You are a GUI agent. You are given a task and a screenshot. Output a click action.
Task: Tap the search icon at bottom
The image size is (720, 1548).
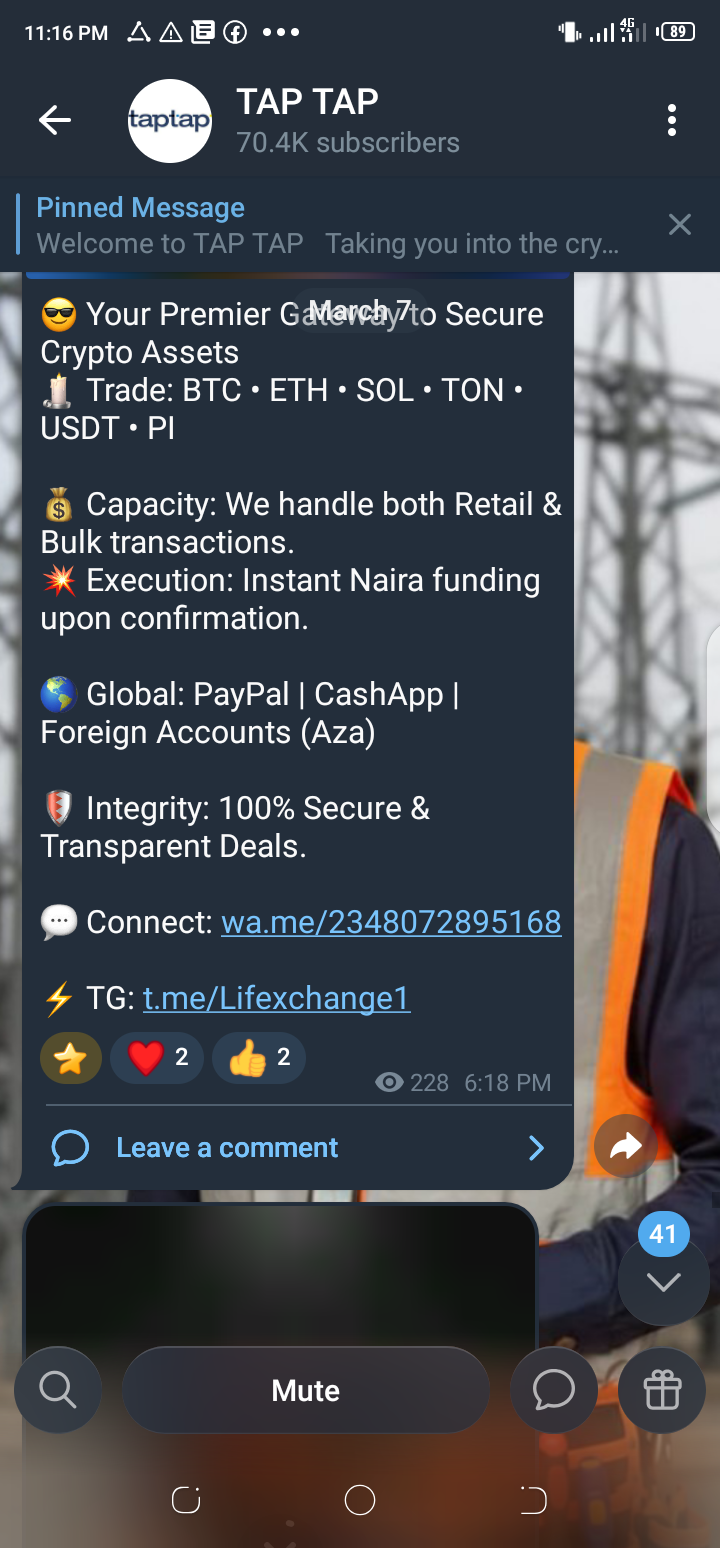click(57, 1389)
